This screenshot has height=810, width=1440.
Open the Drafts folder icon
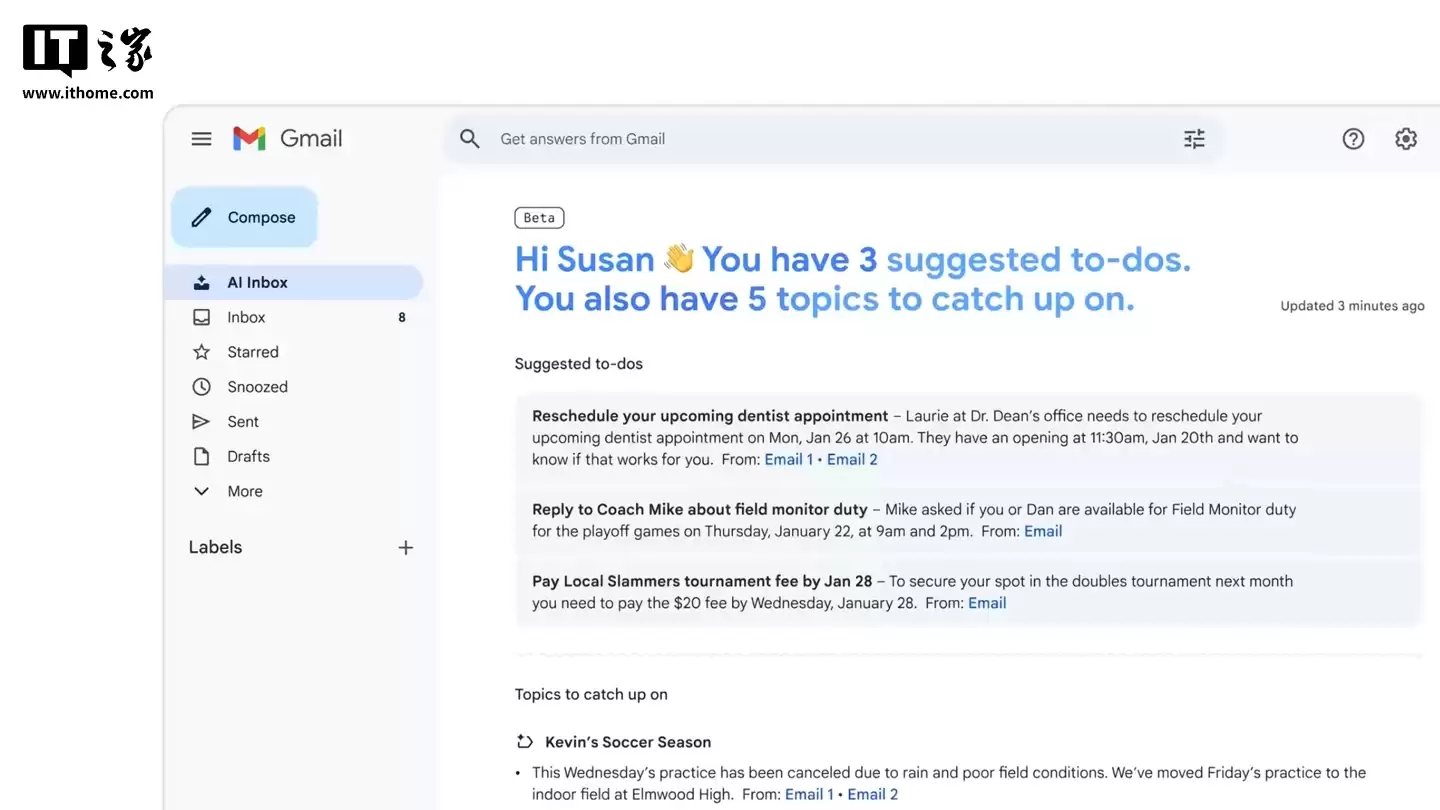203,456
